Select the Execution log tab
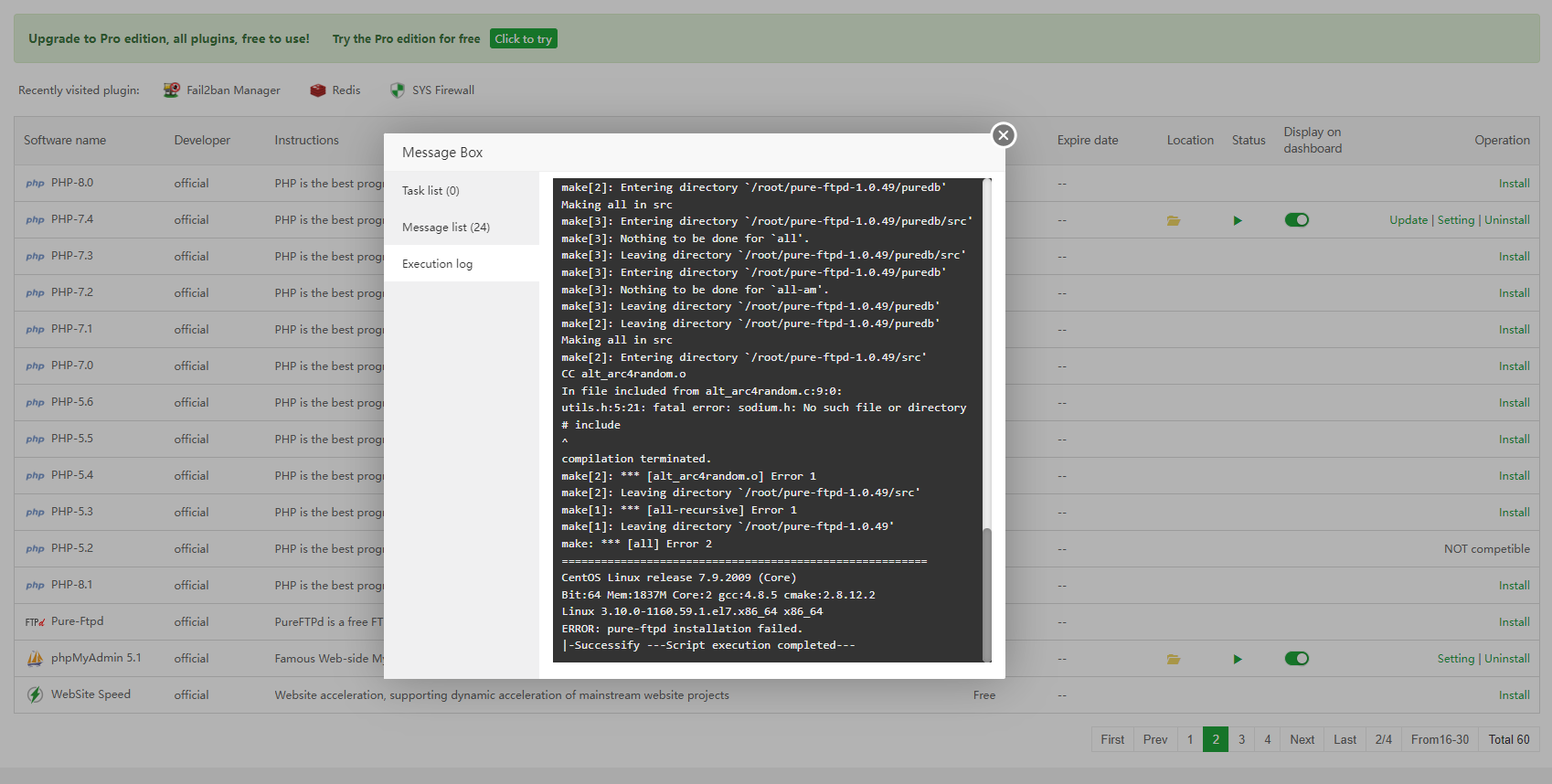 tap(437, 264)
